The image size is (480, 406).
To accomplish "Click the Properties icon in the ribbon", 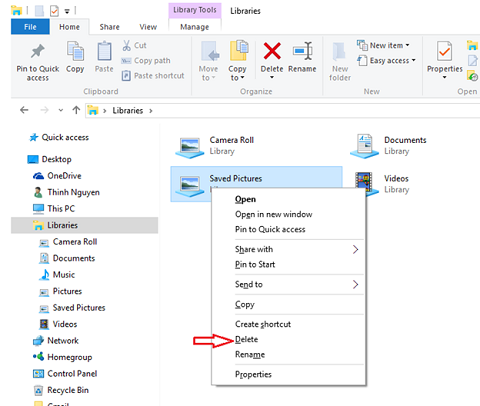I will click(444, 51).
